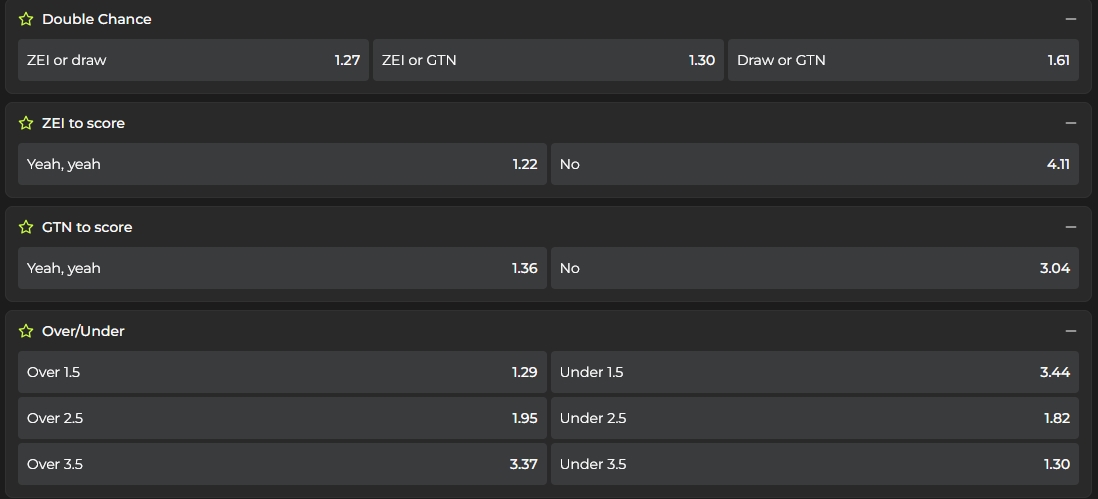Click the Over/Under favorite star
1098x499 pixels.
[26, 331]
